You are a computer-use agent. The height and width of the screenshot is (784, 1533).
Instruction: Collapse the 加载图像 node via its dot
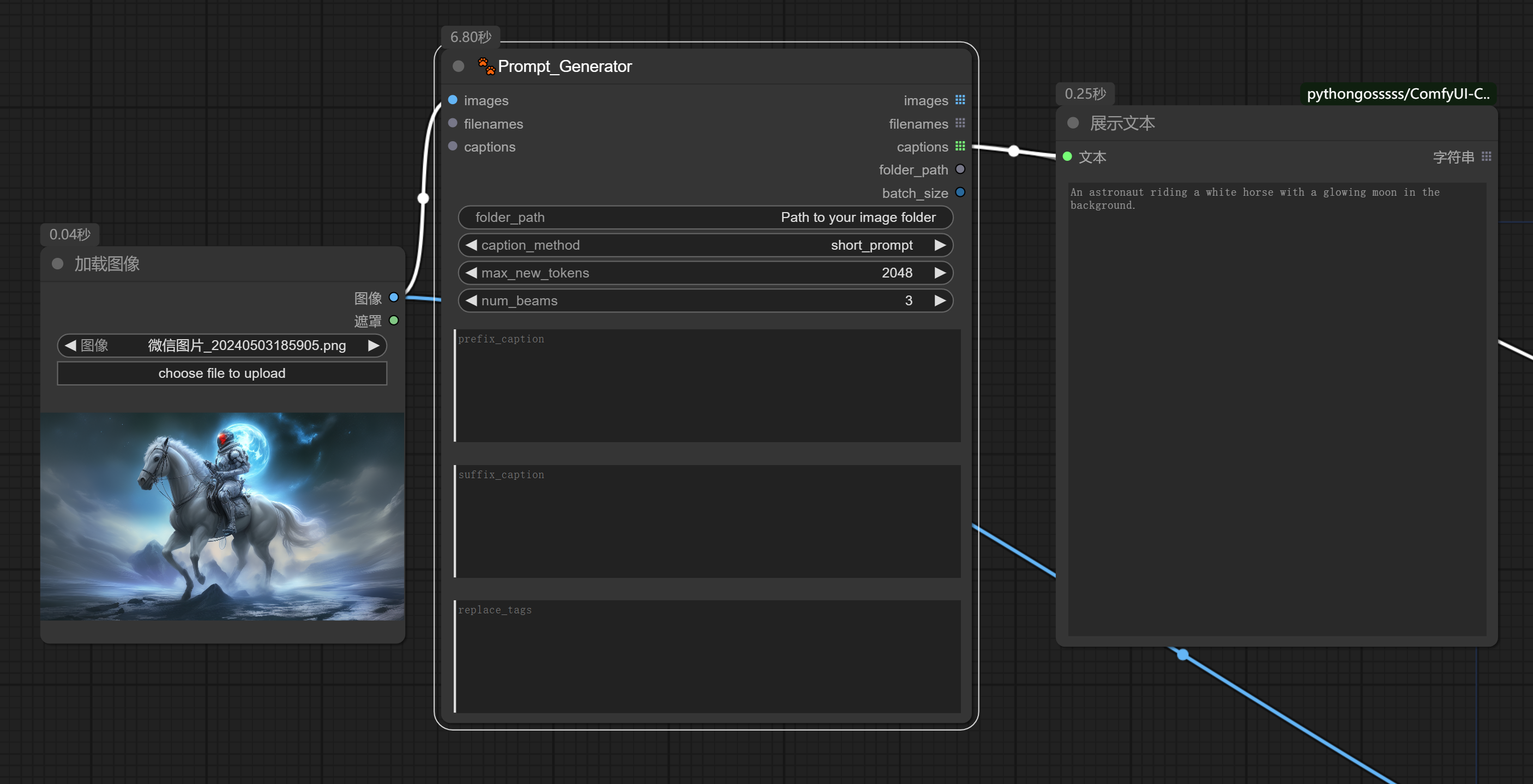point(58,263)
